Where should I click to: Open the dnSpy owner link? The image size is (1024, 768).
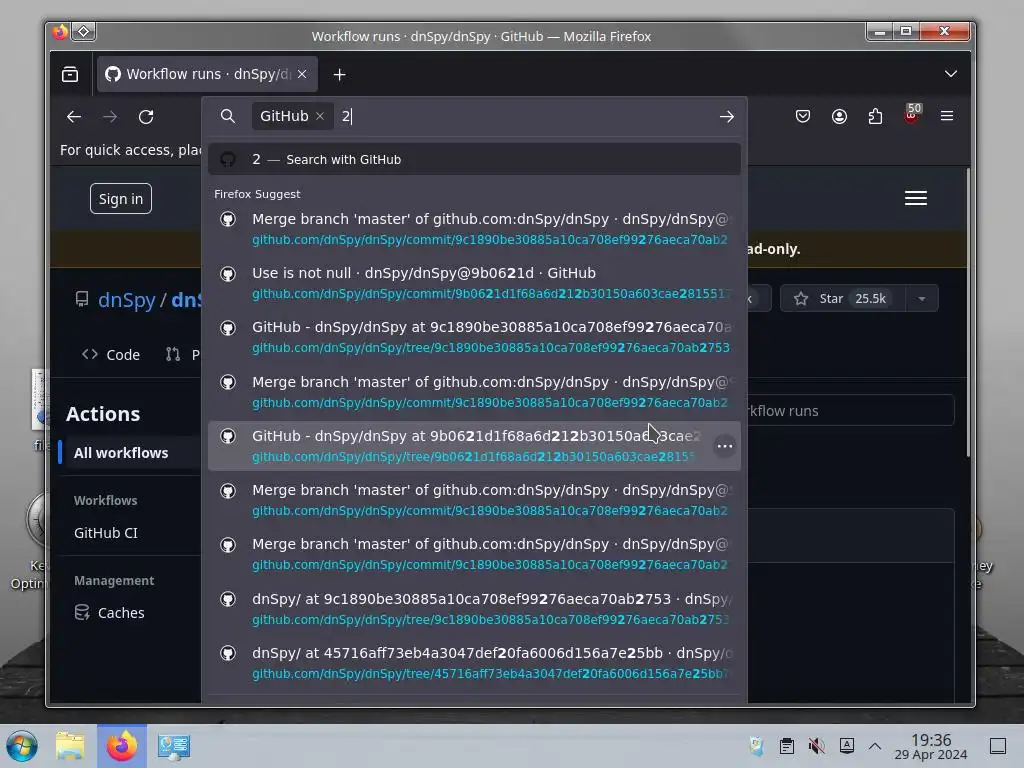127,300
